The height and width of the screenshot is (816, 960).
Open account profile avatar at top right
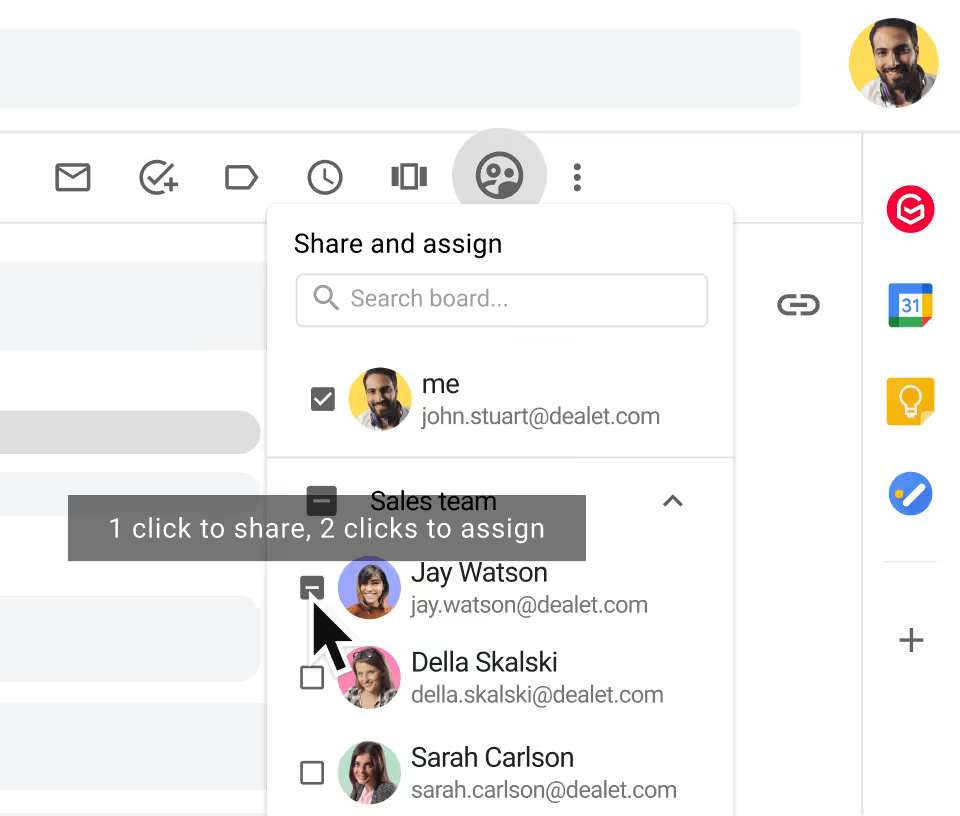(894, 63)
